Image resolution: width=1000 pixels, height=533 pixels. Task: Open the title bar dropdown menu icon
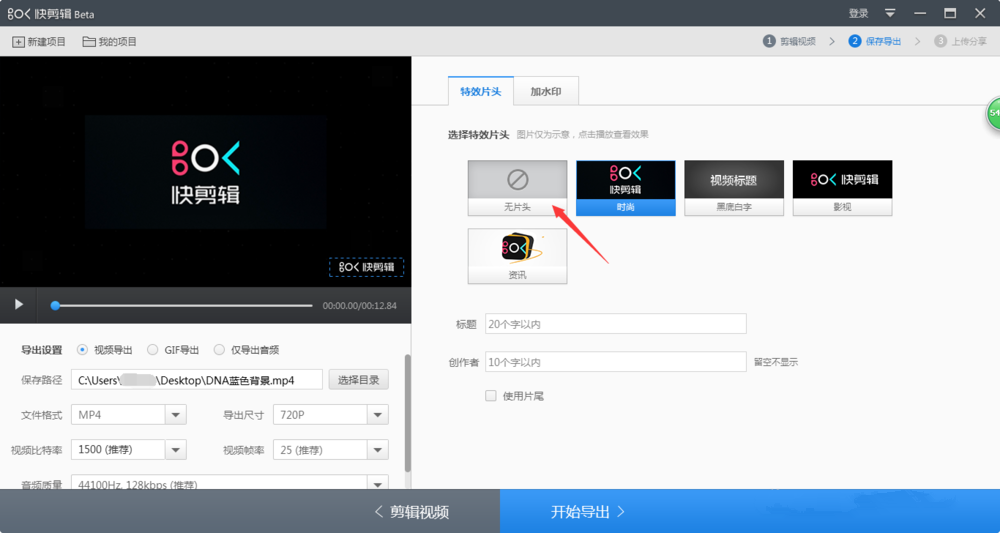click(890, 13)
